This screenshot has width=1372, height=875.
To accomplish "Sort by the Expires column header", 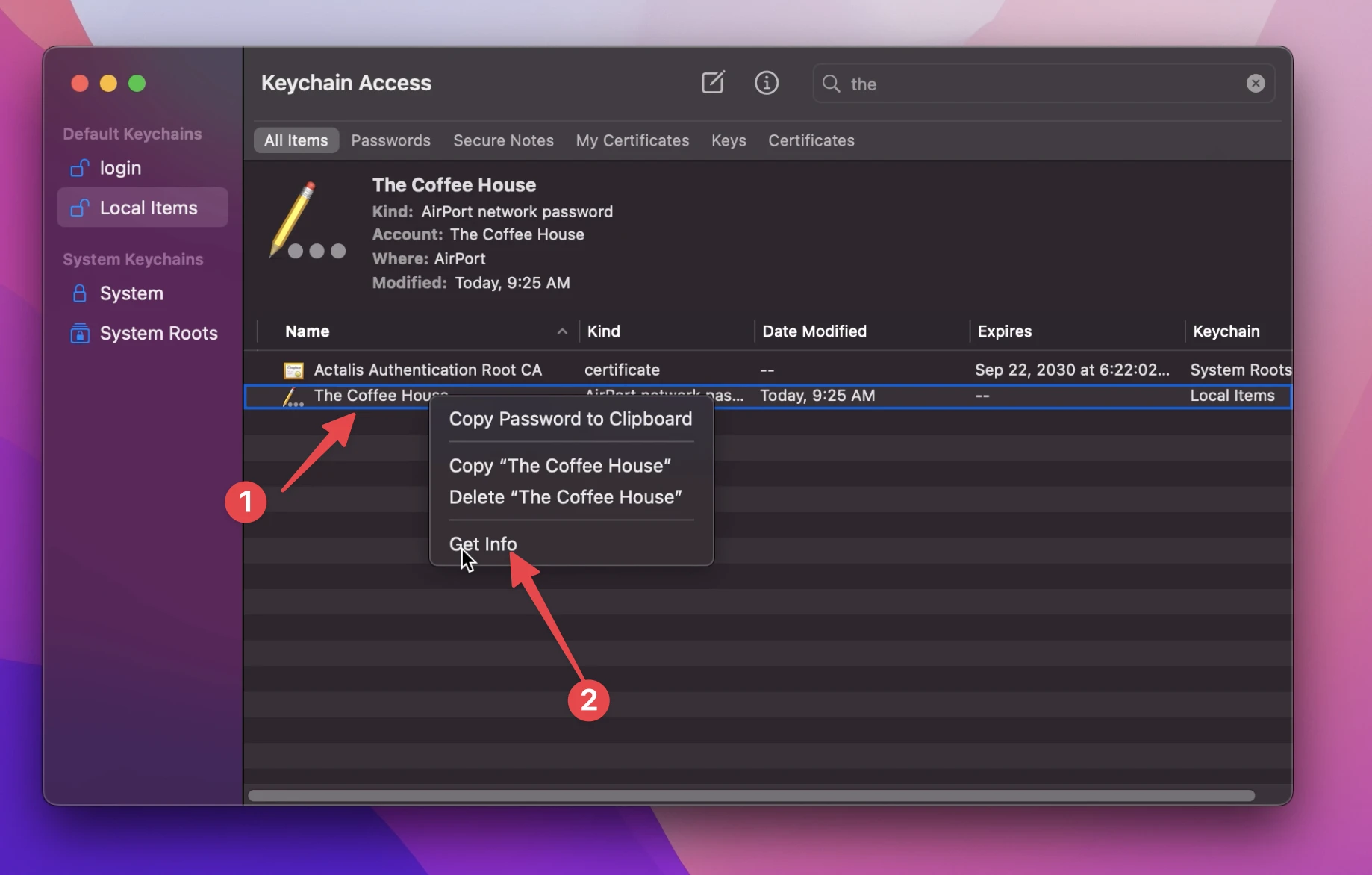I will [x=1004, y=331].
